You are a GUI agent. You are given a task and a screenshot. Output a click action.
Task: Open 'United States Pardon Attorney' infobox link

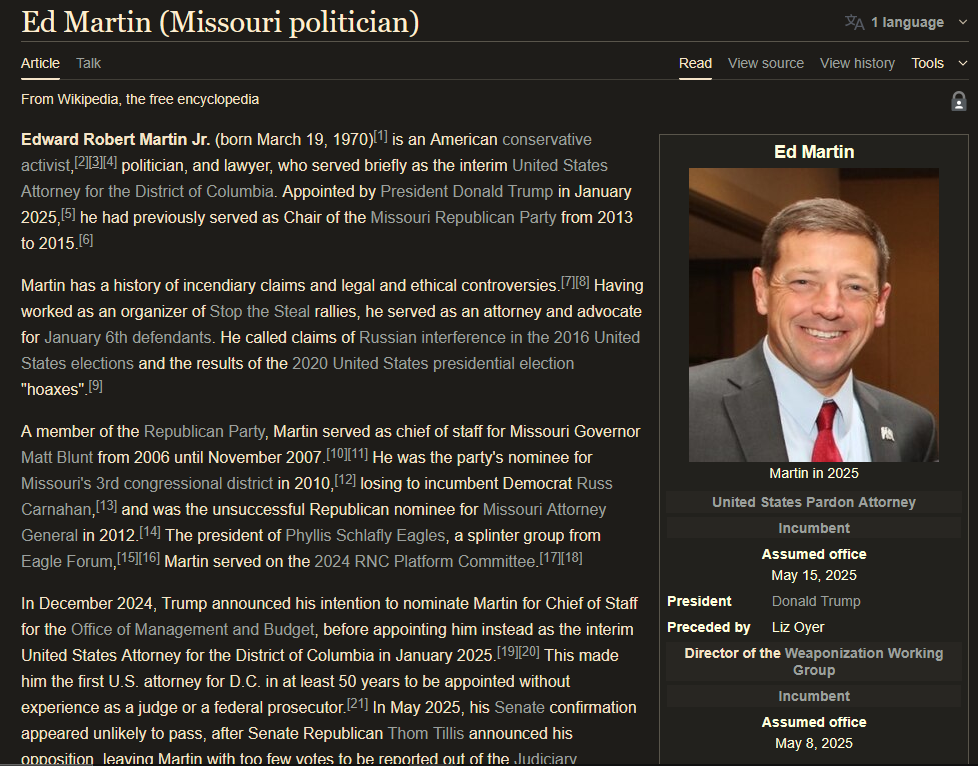pos(814,502)
